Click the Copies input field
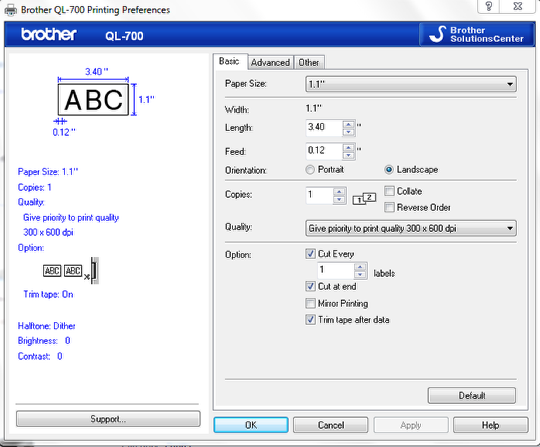 point(320,195)
